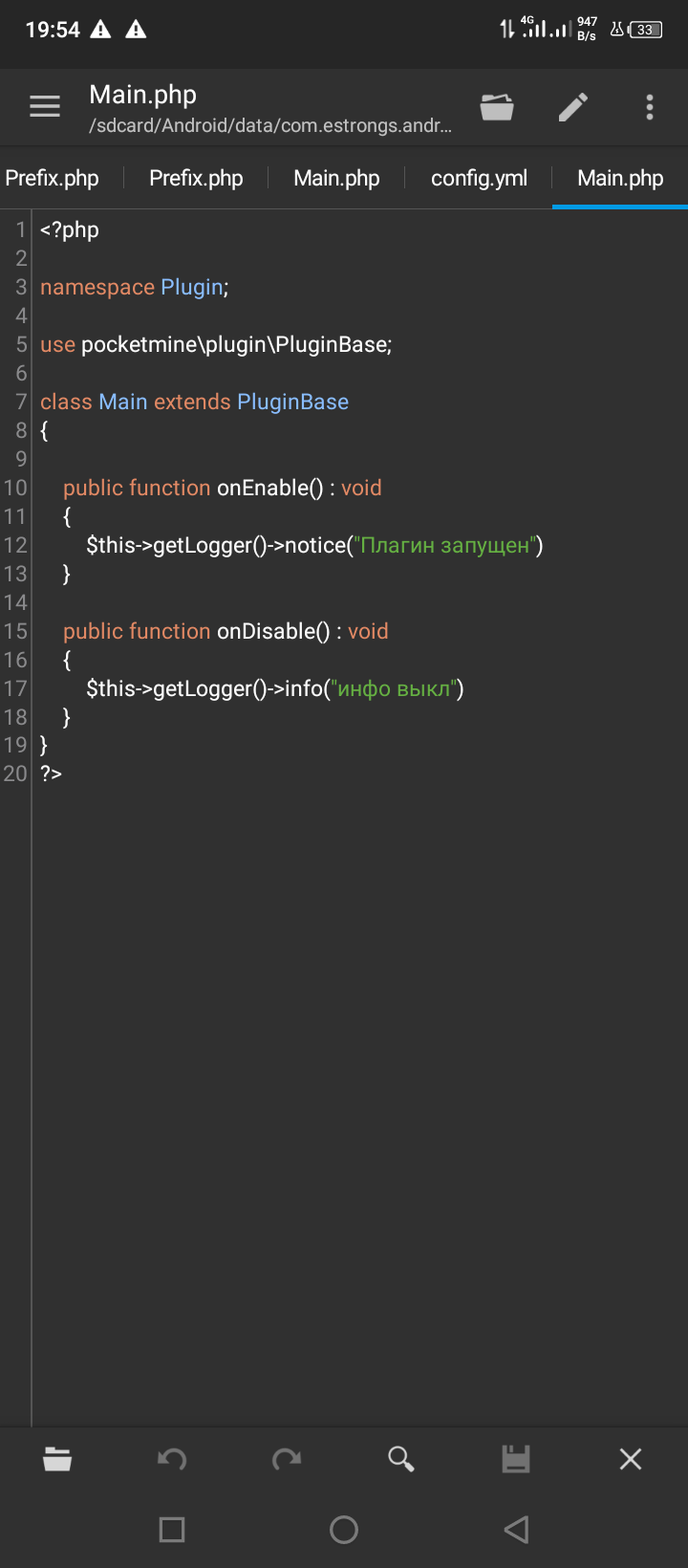Tap line number 9 in gutter
688x1568 pixels.
point(21,459)
